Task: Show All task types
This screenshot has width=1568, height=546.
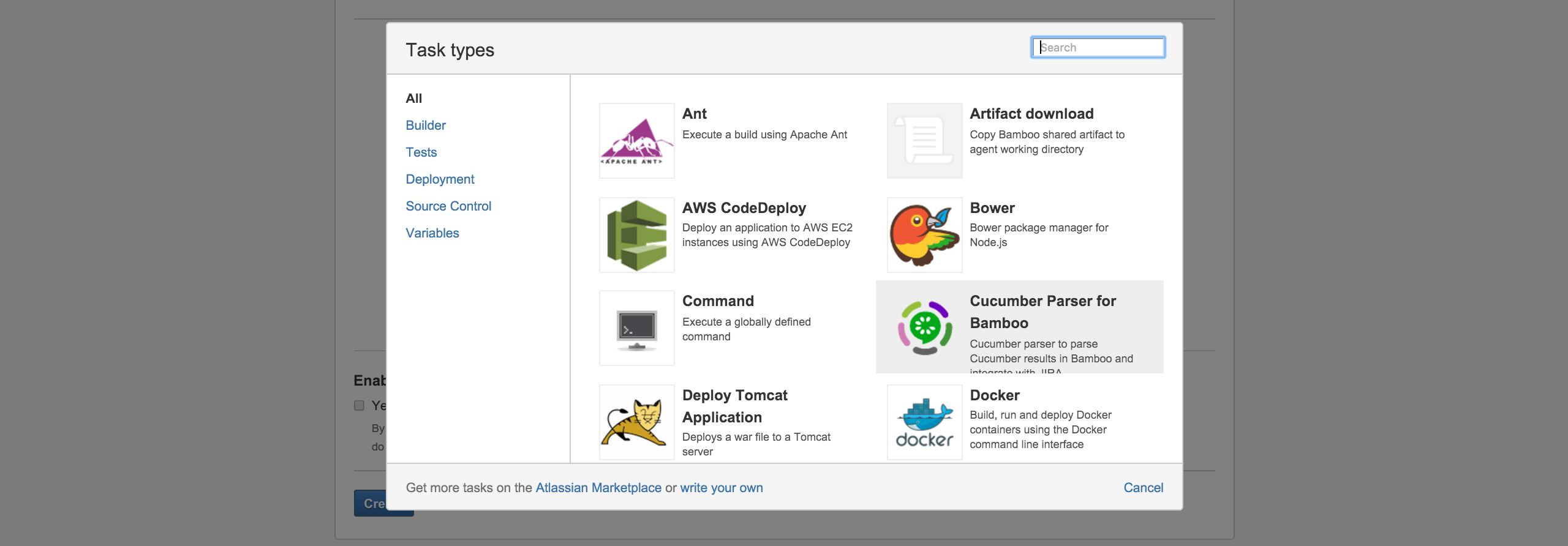Action: pyautogui.click(x=414, y=98)
